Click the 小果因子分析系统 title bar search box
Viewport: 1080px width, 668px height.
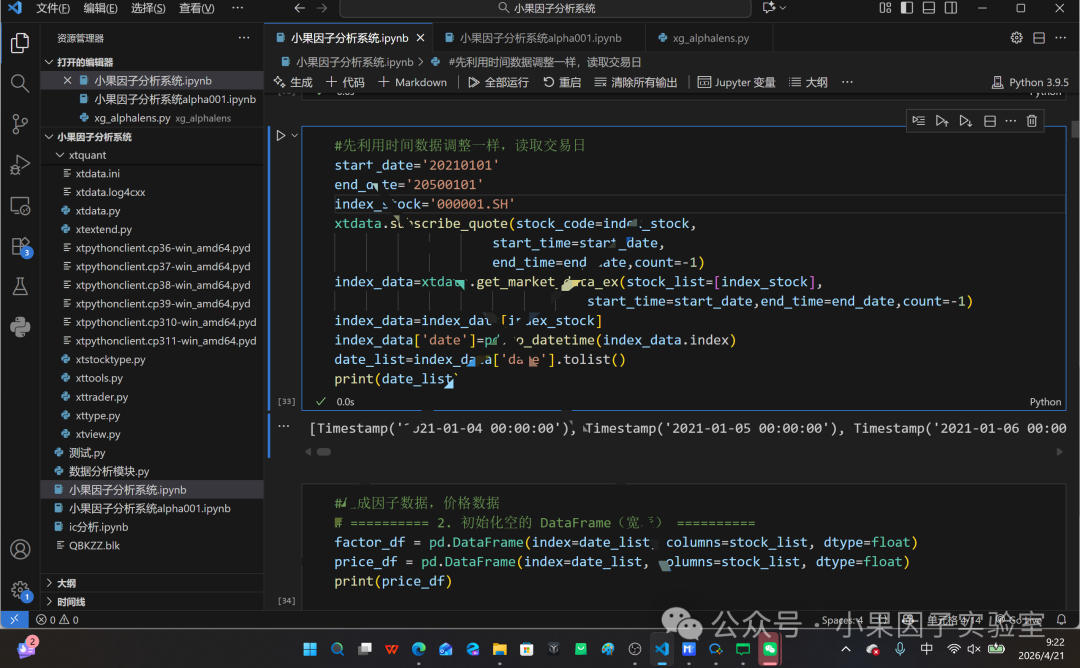(x=546, y=8)
